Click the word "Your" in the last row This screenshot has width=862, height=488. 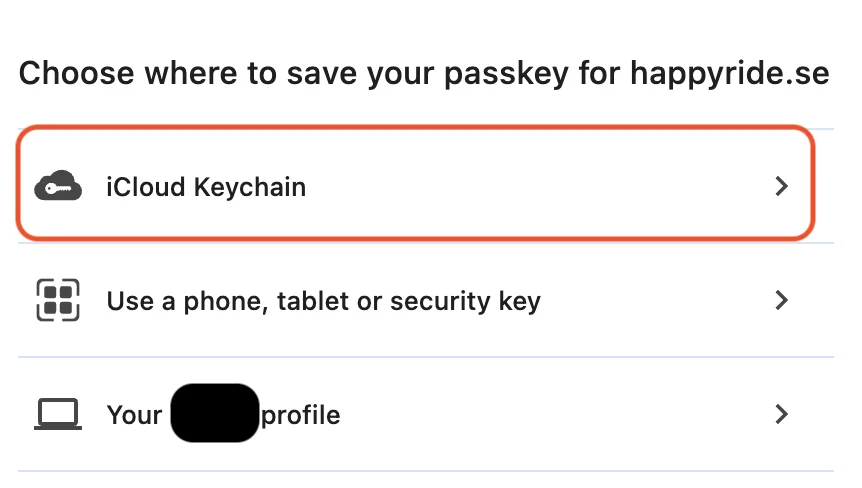coord(134,415)
